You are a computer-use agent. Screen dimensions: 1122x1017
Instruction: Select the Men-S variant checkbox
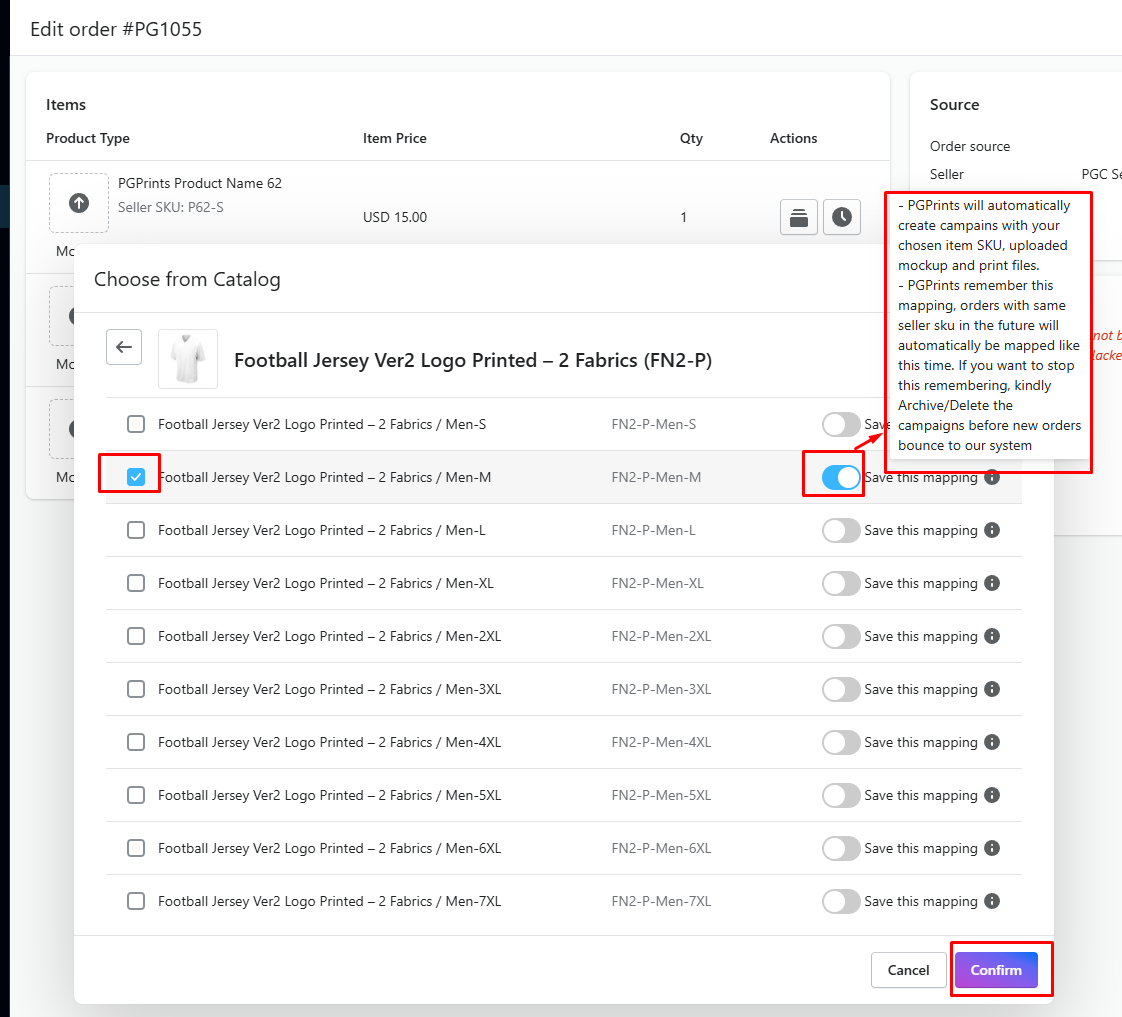[136, 425]
